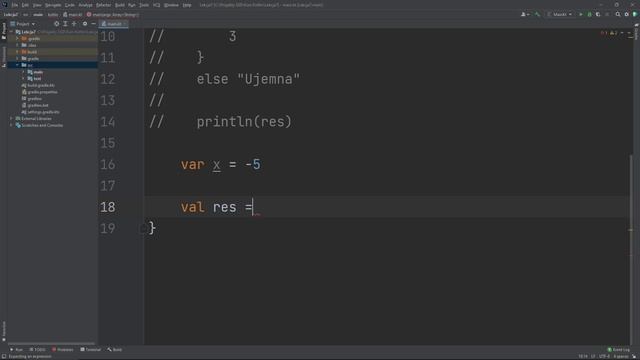Screen dimensions: 640x360
Task: Click the Favorites side tab
Action: (x=4, y=331)
